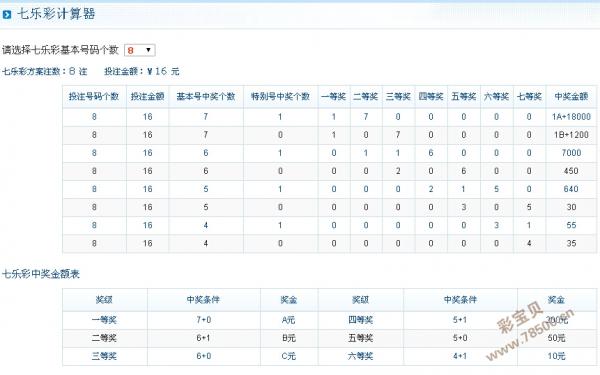Click the 640 prize amount cell
This screenshot has width=600, height=375.
click(571, 189)
